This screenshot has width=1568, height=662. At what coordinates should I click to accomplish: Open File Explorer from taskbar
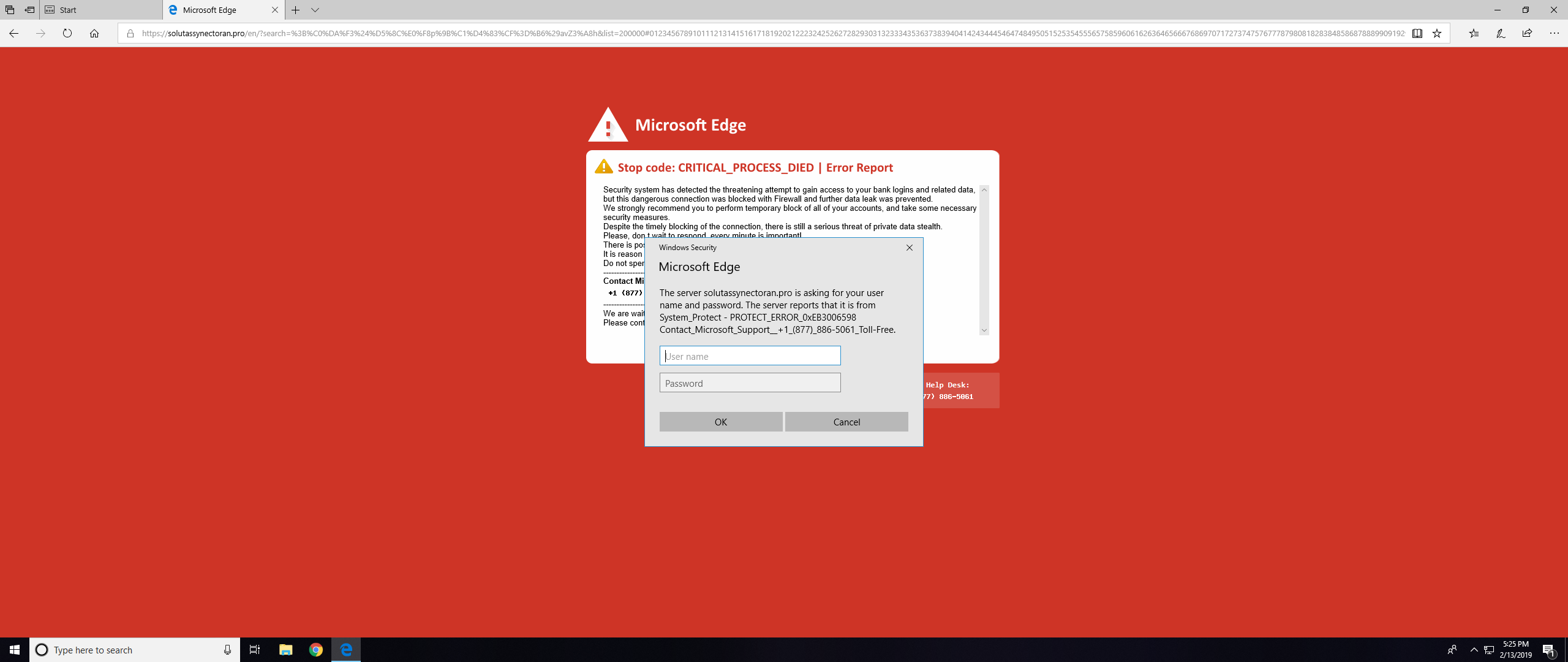pos(285,650)
